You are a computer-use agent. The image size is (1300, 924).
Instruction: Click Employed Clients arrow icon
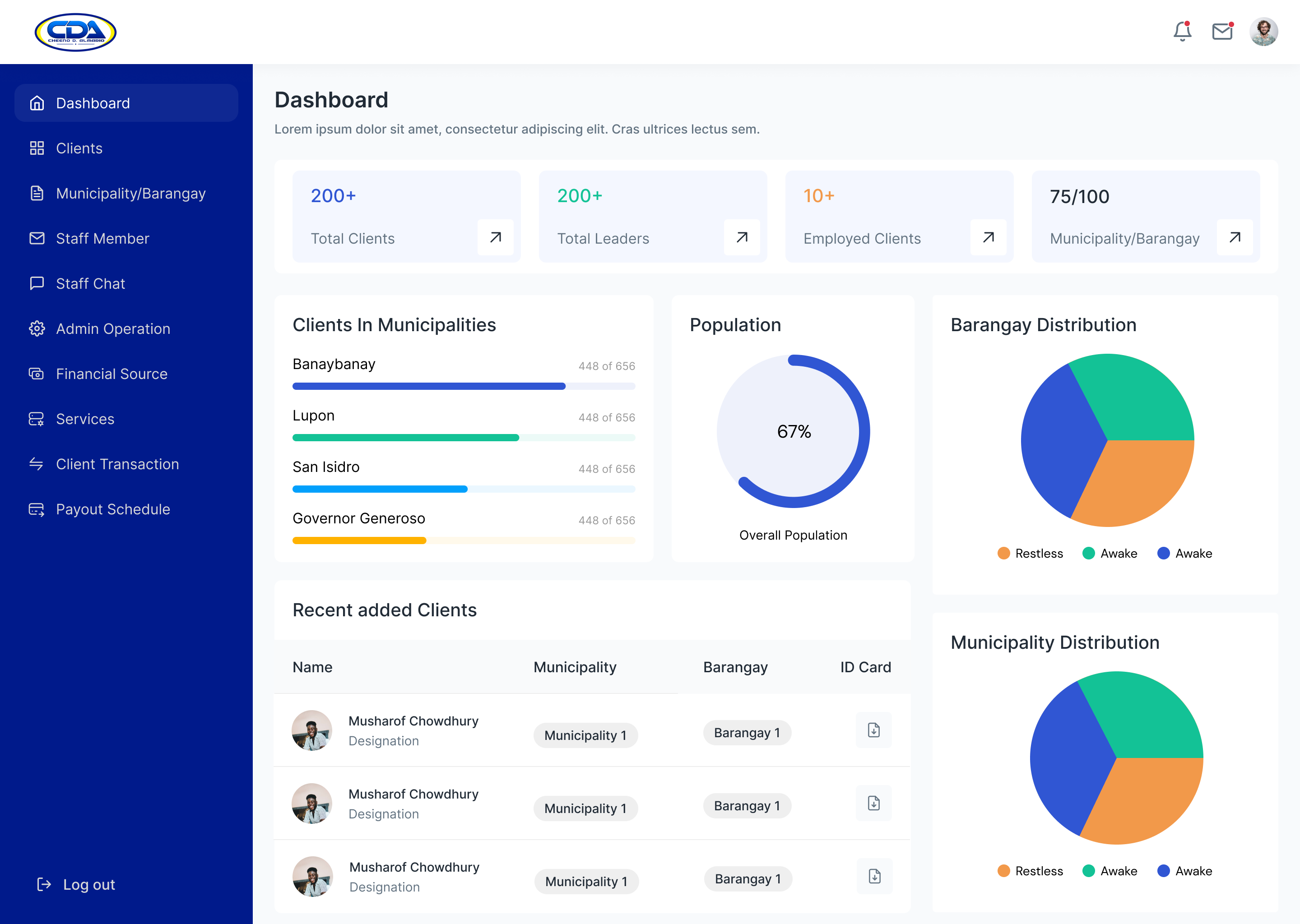tap(988, 237)
